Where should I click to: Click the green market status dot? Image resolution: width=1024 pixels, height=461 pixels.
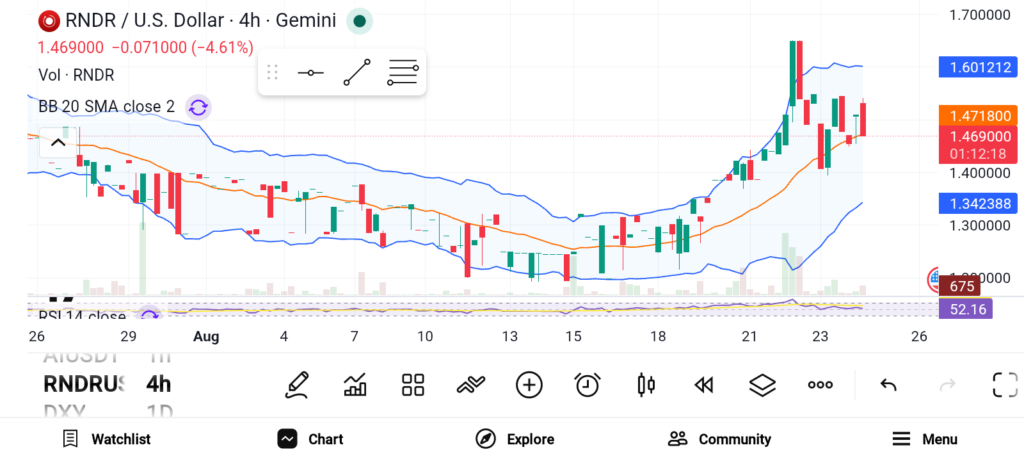point(359,21)
